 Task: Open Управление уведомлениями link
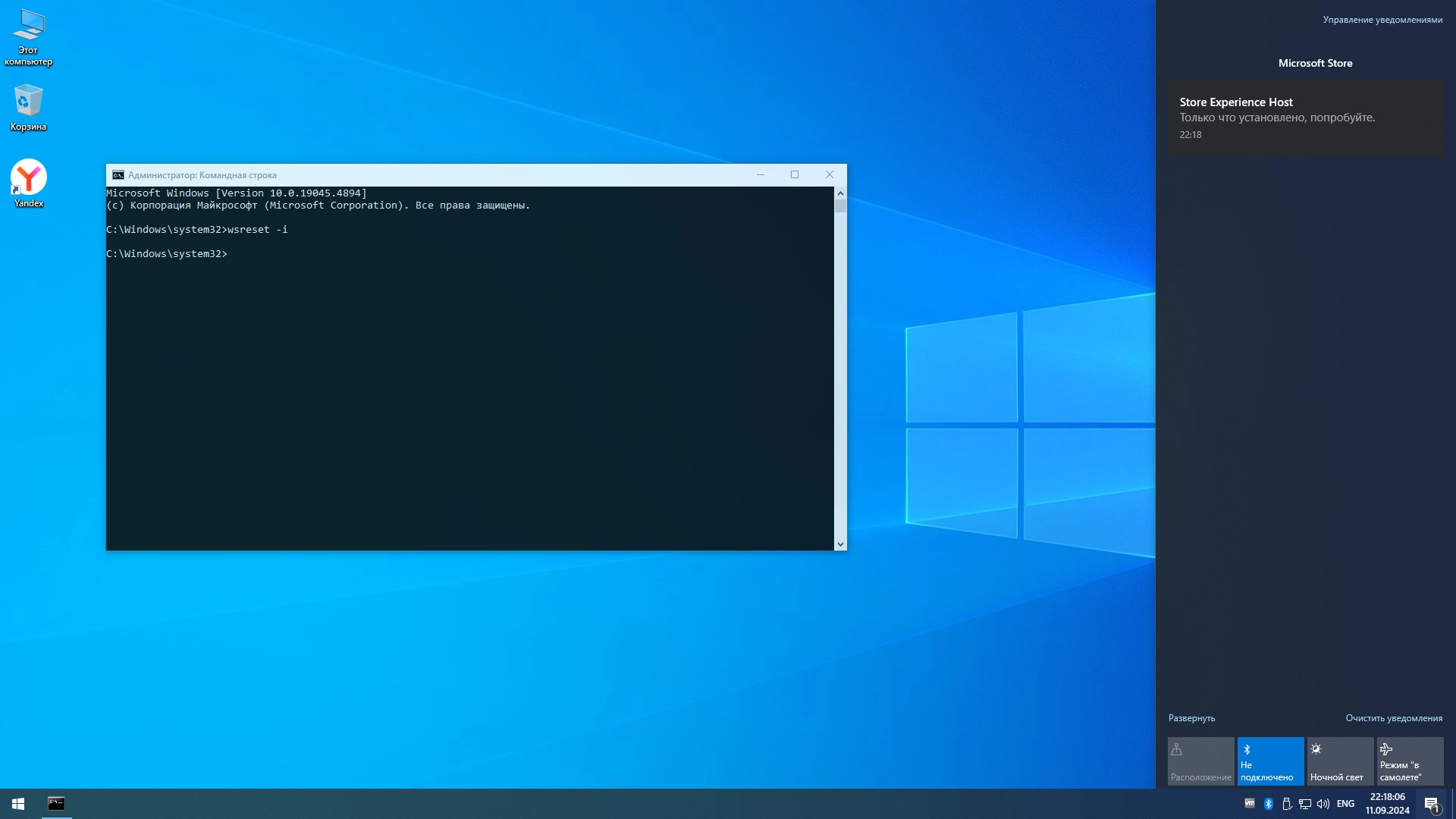point(1382,20)
